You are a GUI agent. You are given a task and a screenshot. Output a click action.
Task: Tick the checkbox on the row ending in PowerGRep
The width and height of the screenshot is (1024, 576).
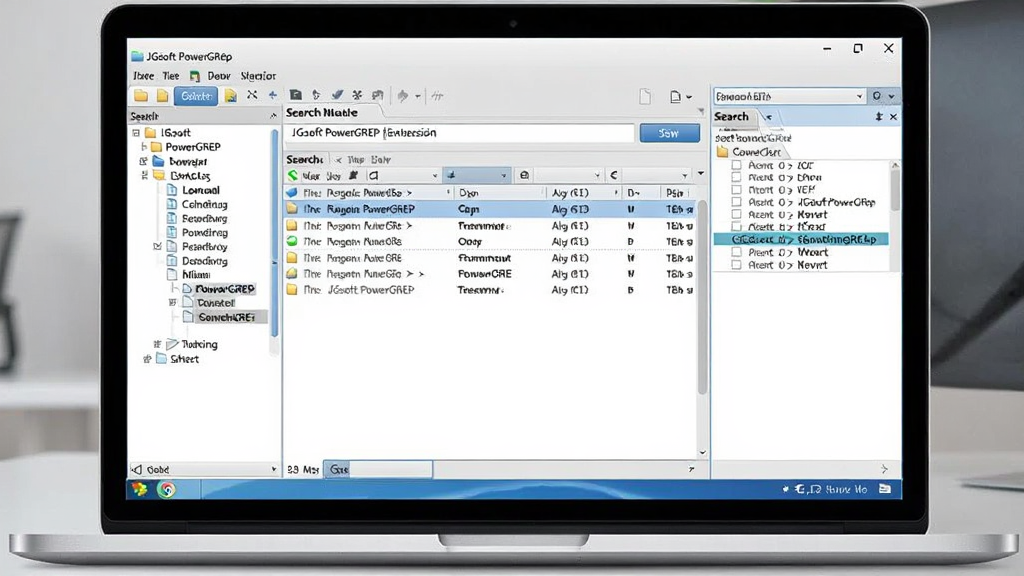(x=736, y=202)
